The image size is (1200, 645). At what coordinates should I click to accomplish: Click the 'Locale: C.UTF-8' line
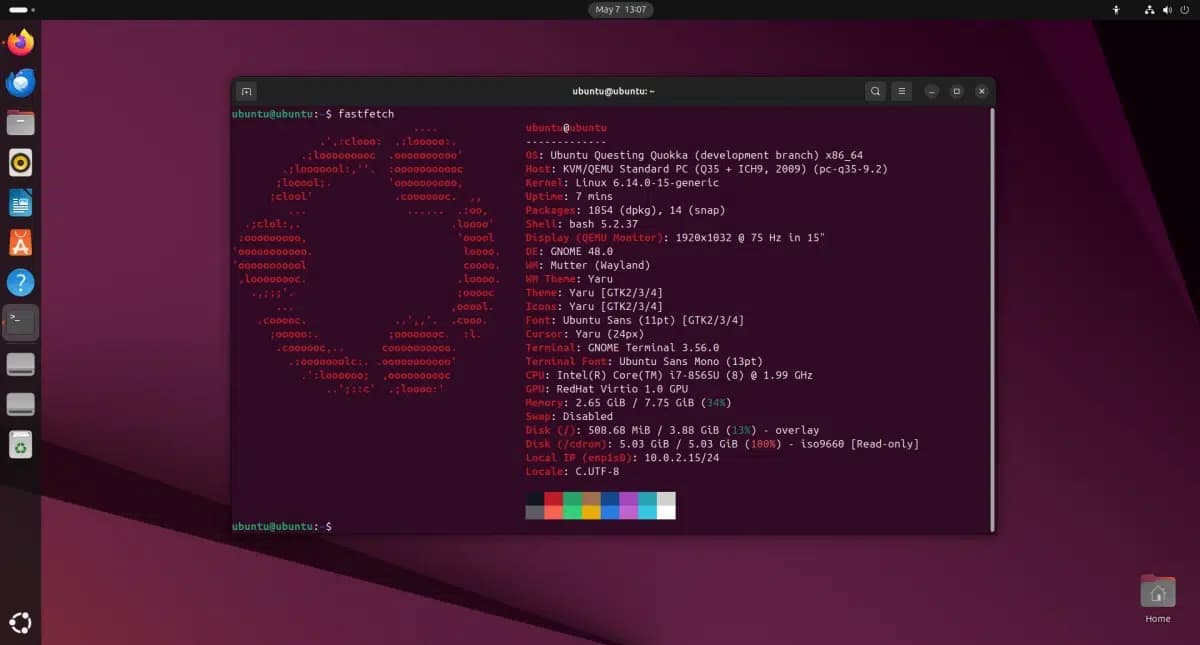pos(572,472)
